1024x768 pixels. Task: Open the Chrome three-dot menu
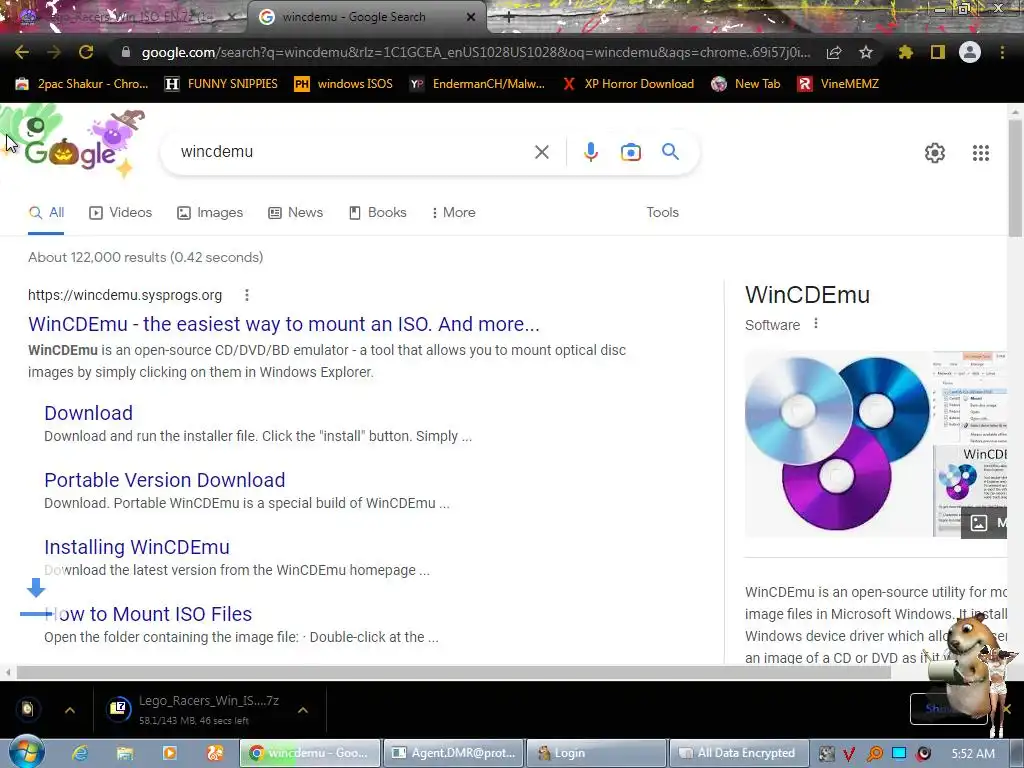point(1002,52)
